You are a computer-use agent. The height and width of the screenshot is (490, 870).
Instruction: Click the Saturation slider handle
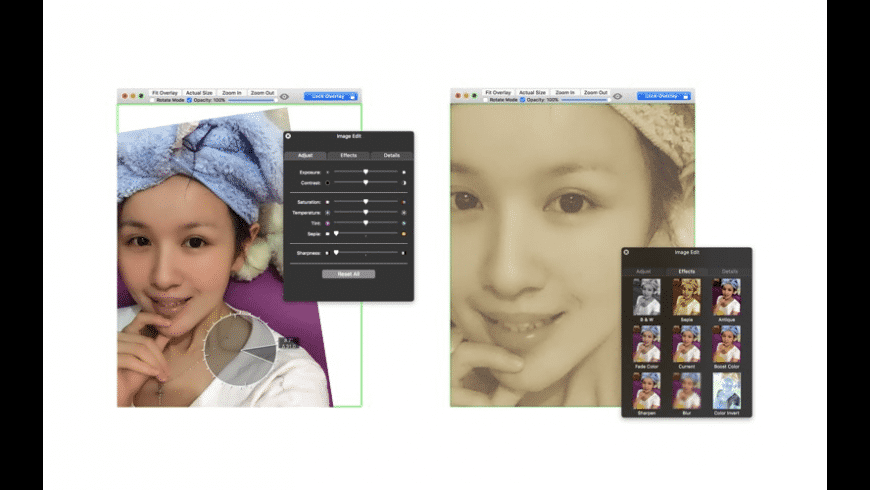pyautogui.click(x=366, y=201)
